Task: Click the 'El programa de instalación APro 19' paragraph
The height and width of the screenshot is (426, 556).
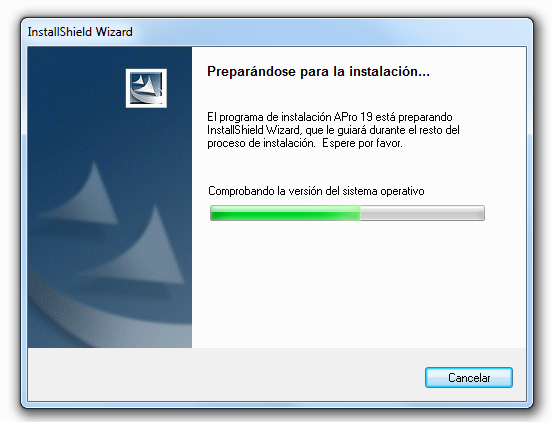Action: coord(332,131)
